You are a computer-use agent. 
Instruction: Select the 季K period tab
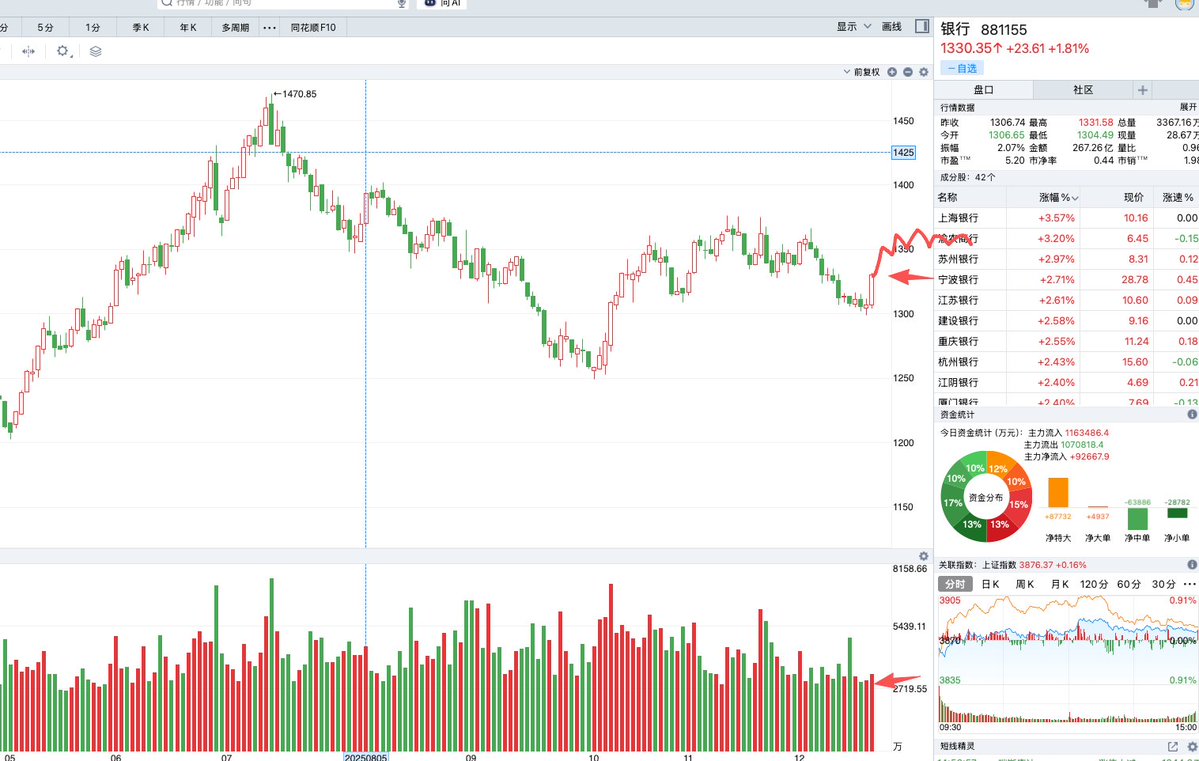point(141,28)
